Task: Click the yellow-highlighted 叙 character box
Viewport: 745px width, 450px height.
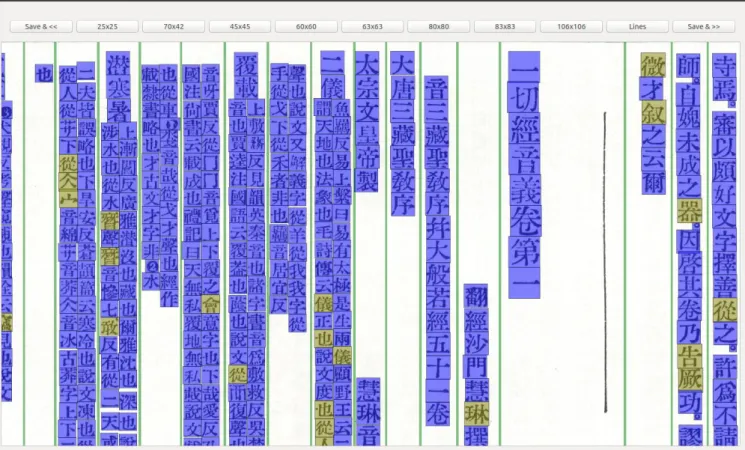Action: pyautogui.click(x=653, y=112)
